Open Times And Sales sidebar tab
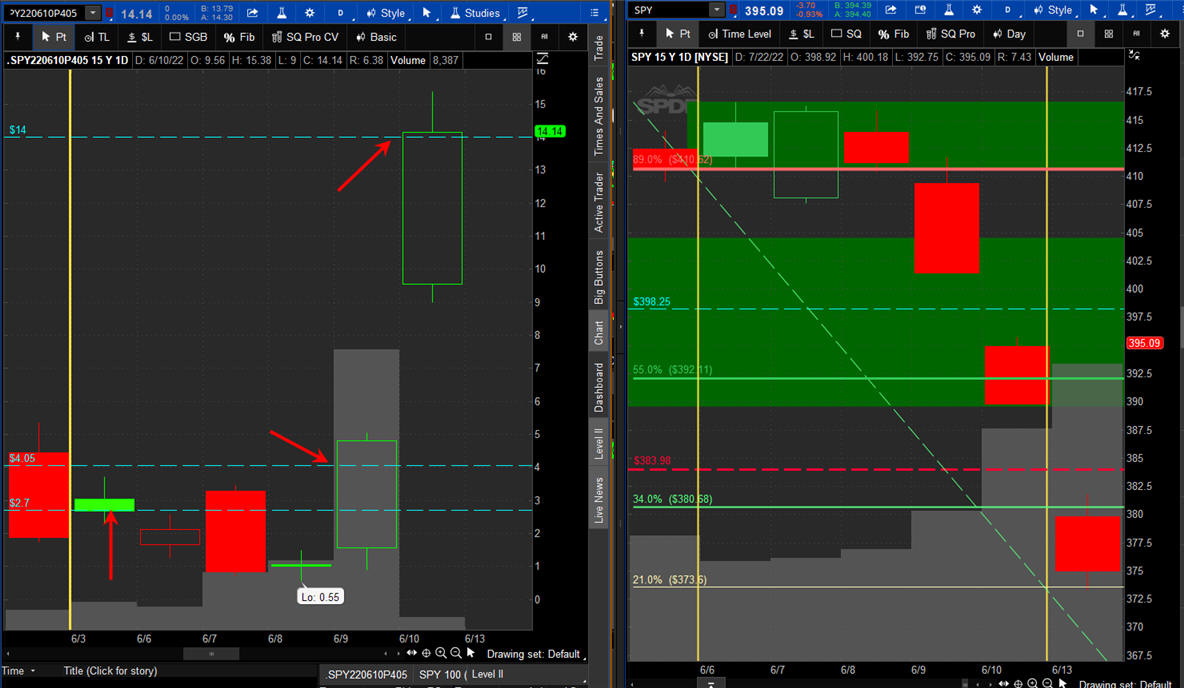 pyautogui.click(x=599, y=116)
